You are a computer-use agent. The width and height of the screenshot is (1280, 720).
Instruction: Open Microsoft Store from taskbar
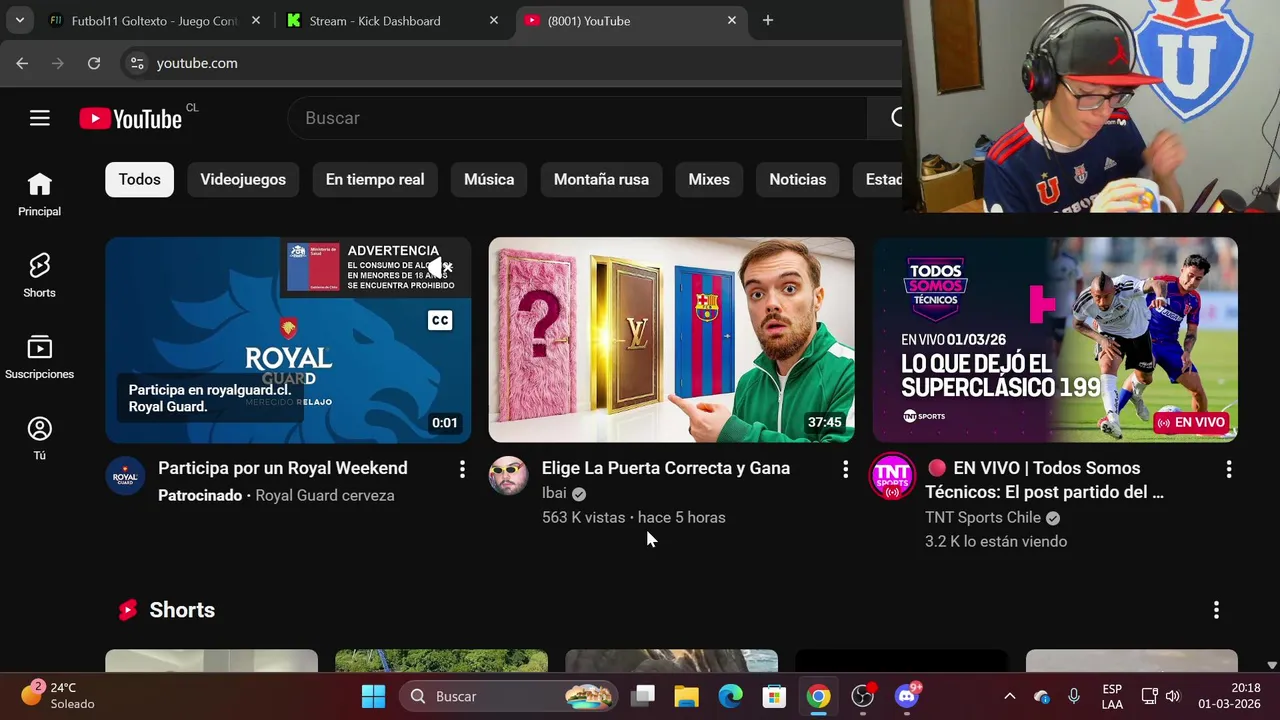tap(774, 696)
